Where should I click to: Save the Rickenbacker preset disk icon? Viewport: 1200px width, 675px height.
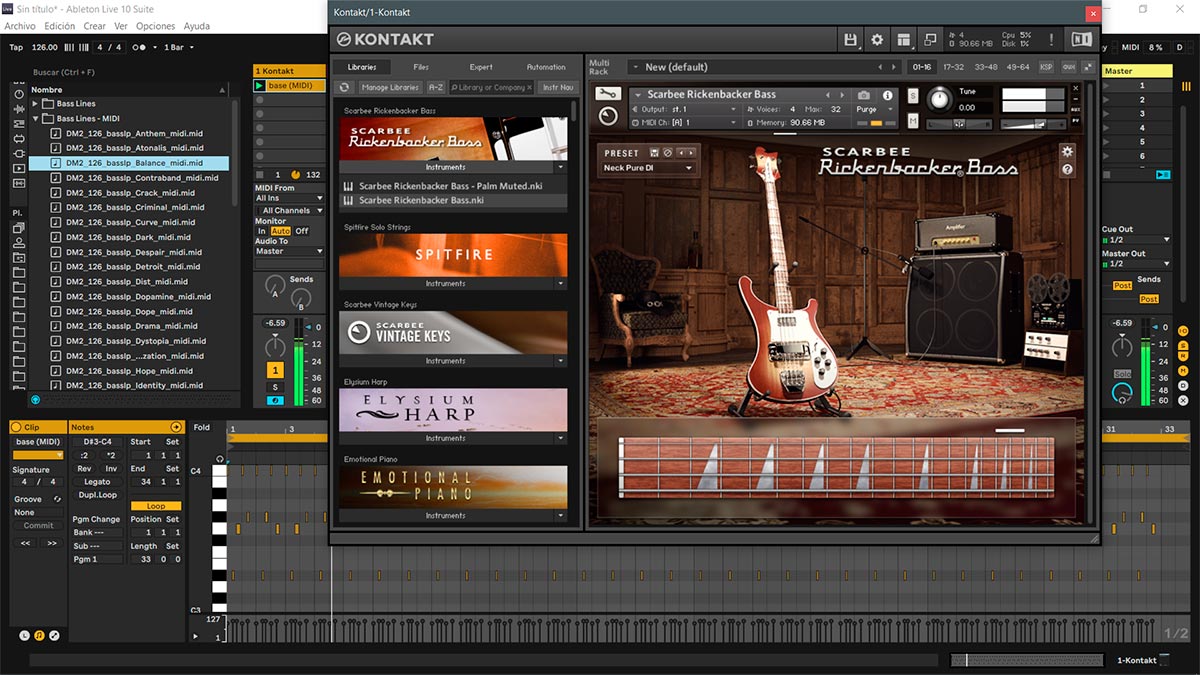(x=654, y=153)
